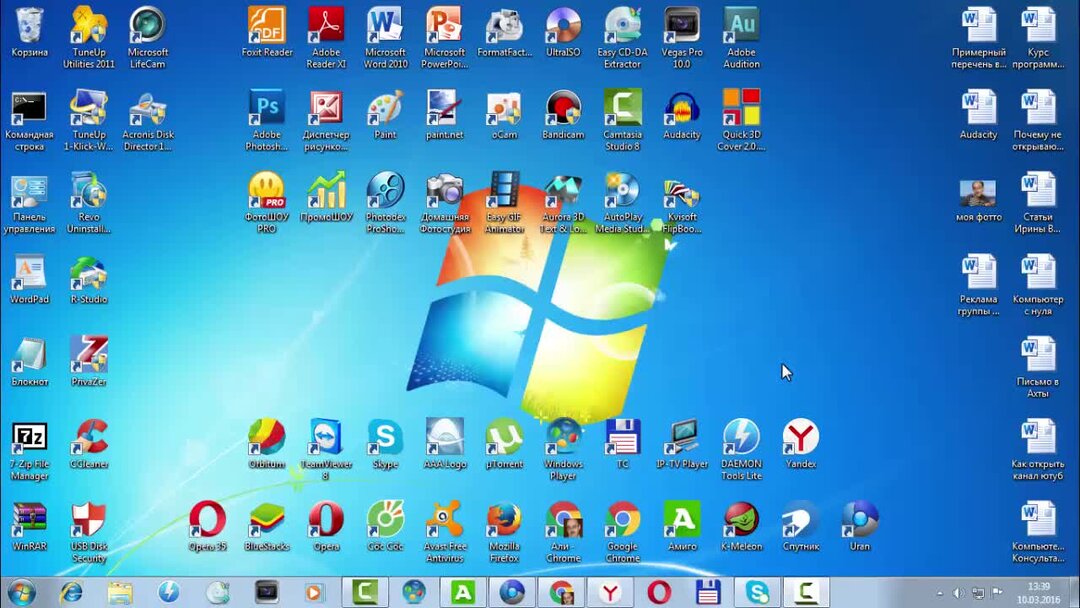Screen dimensions: 1080x608
Task: Click the volume speaker tray icon
Action: pyautogui.click(x=958, y=593)
